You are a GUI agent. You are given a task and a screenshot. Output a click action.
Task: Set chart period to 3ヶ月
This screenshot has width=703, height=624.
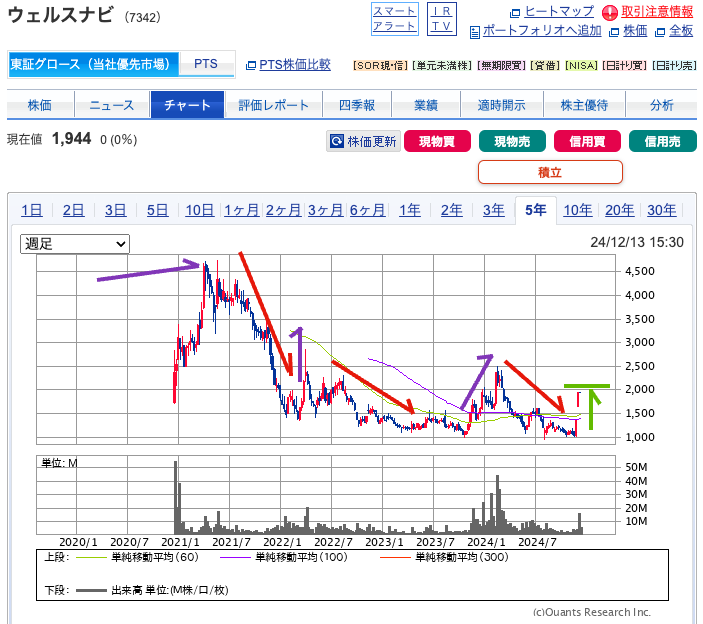coord(325,210)
